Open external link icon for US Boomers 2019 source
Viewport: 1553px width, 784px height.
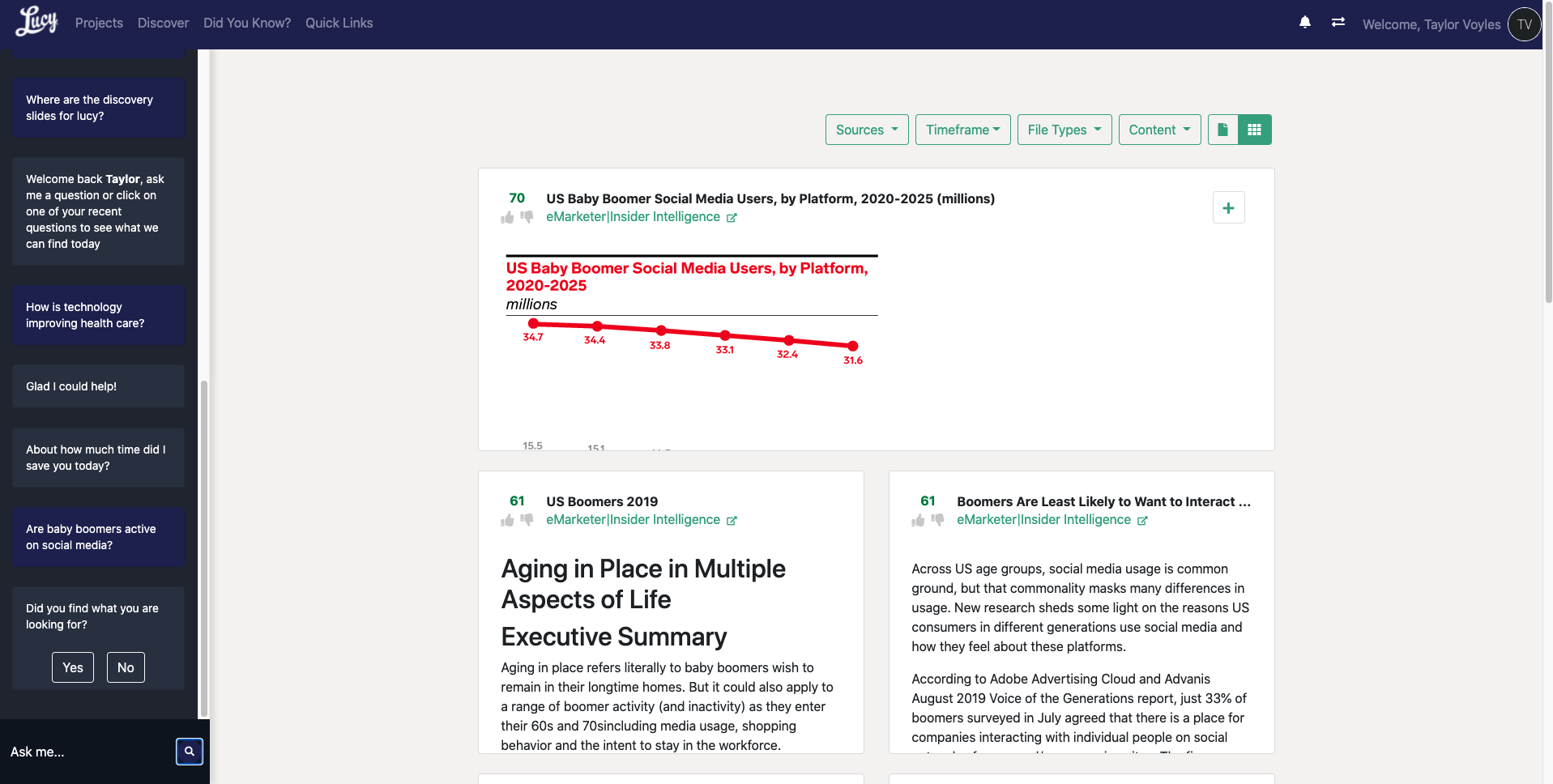(x=732, y=521)
